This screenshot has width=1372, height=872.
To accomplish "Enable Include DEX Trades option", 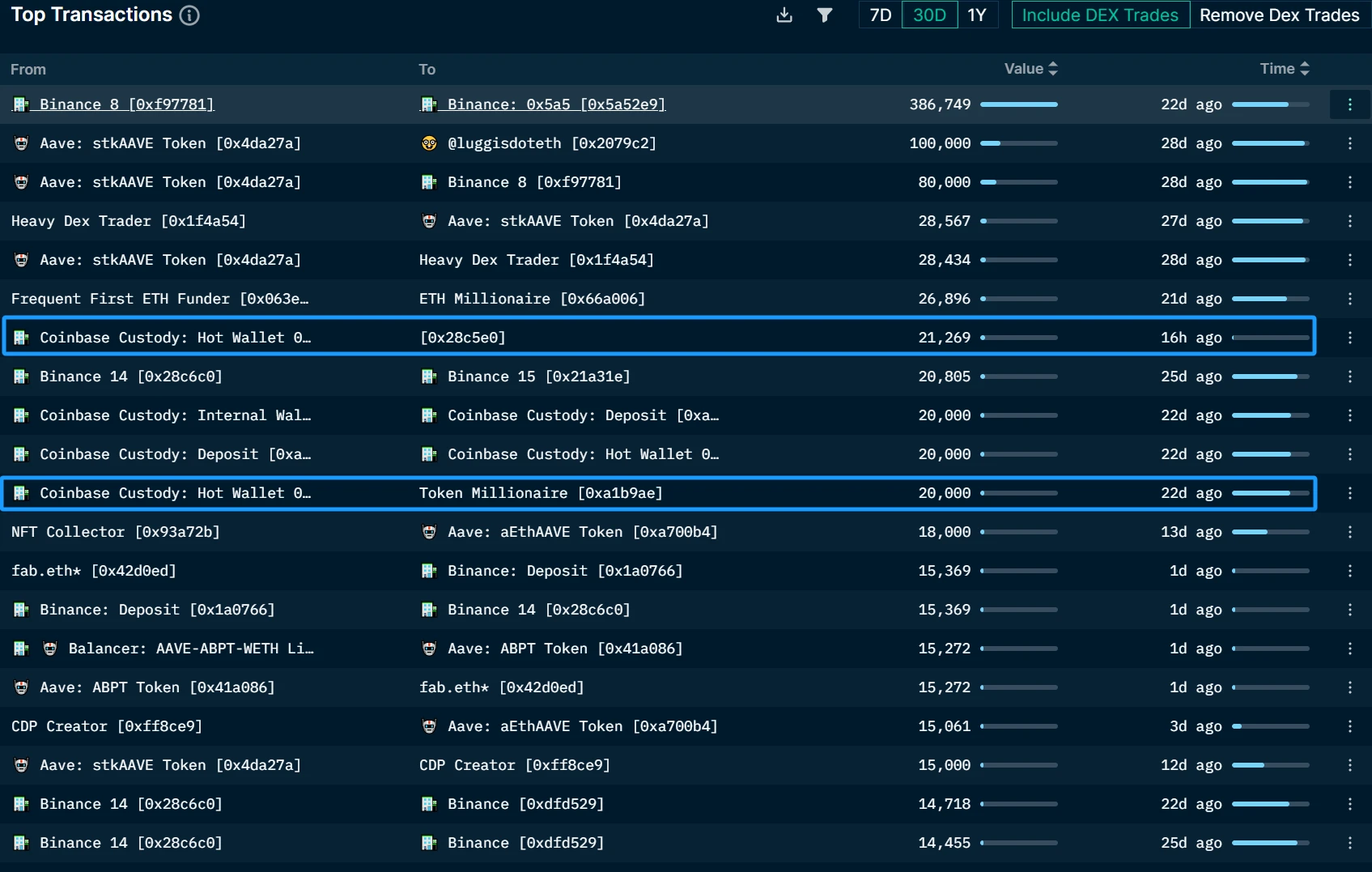I will point(1100,15).
